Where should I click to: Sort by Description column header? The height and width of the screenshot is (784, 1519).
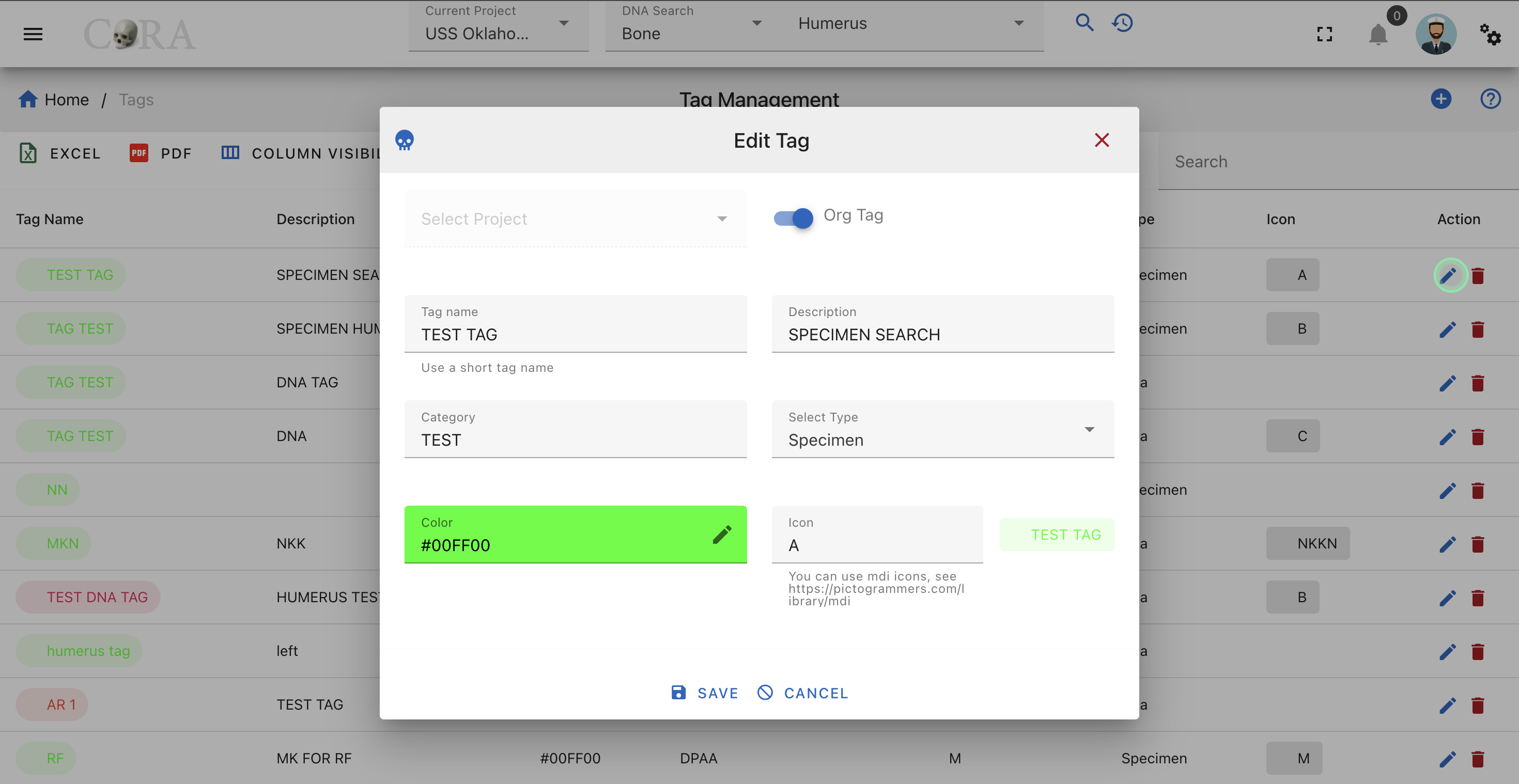point(316,219)
